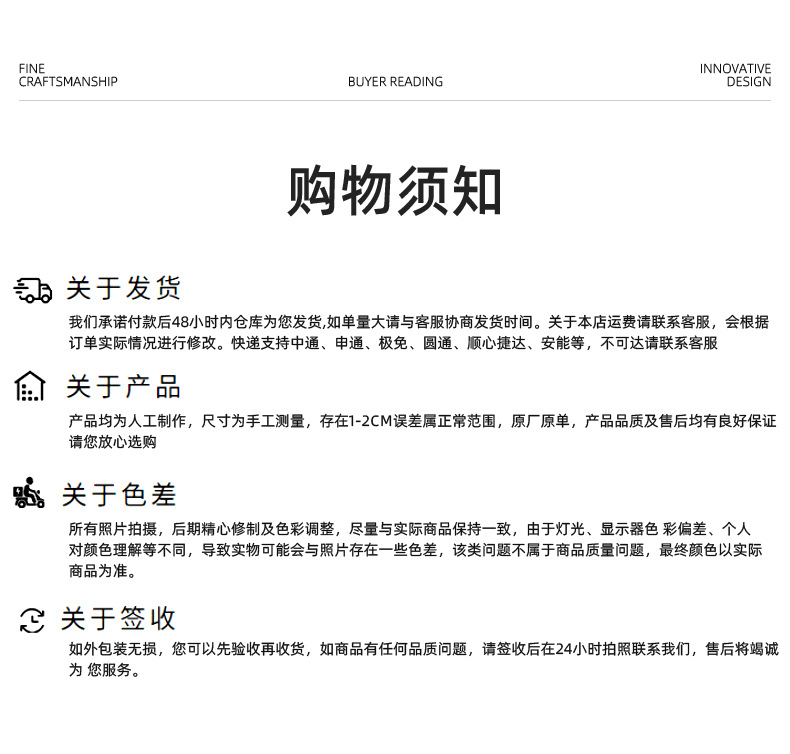Click the refresh clock icon beside 关于签收
This screenshot has width=790, height=754.
(32, 620)
